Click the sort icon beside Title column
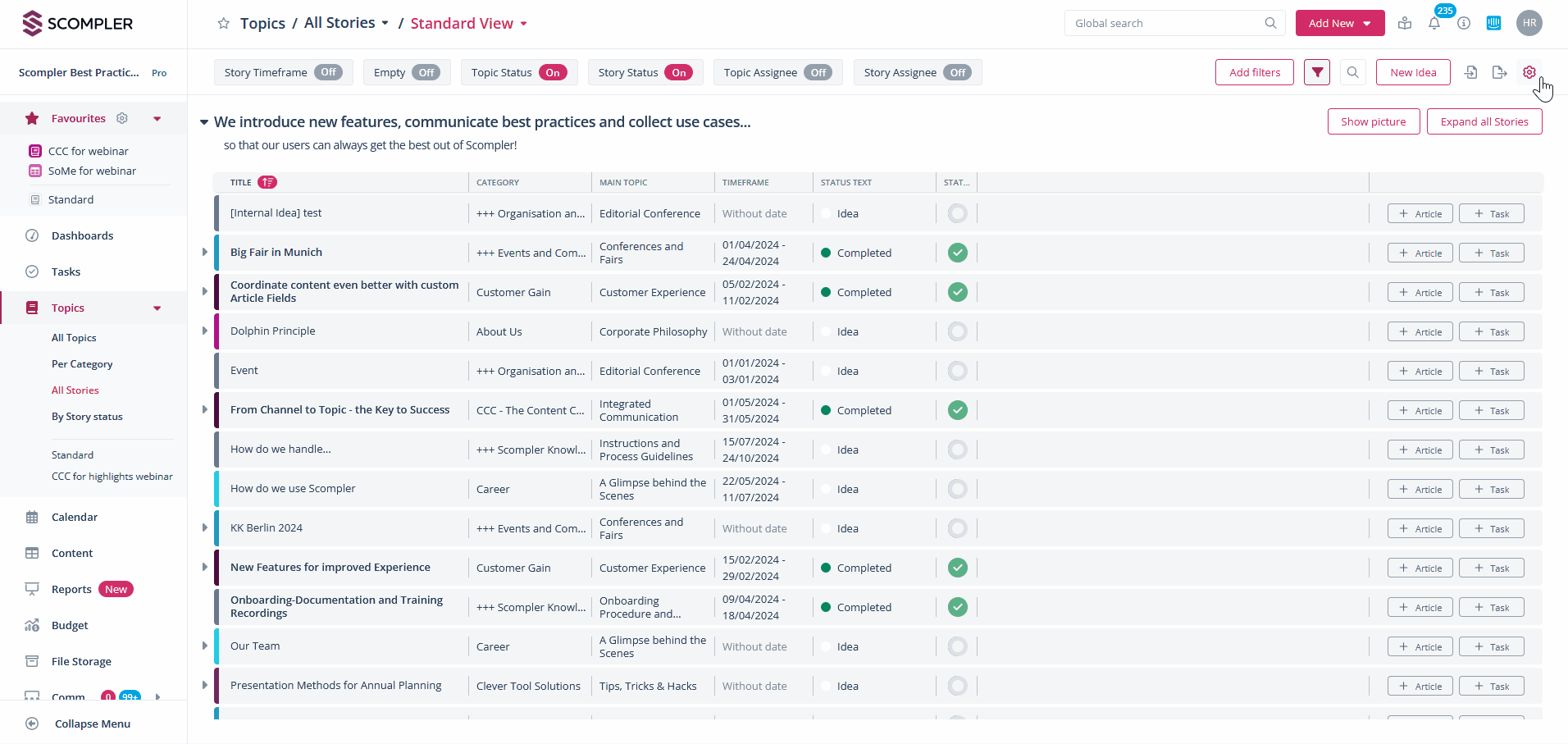Viewport: 1568px width, 744px height. 267,182
